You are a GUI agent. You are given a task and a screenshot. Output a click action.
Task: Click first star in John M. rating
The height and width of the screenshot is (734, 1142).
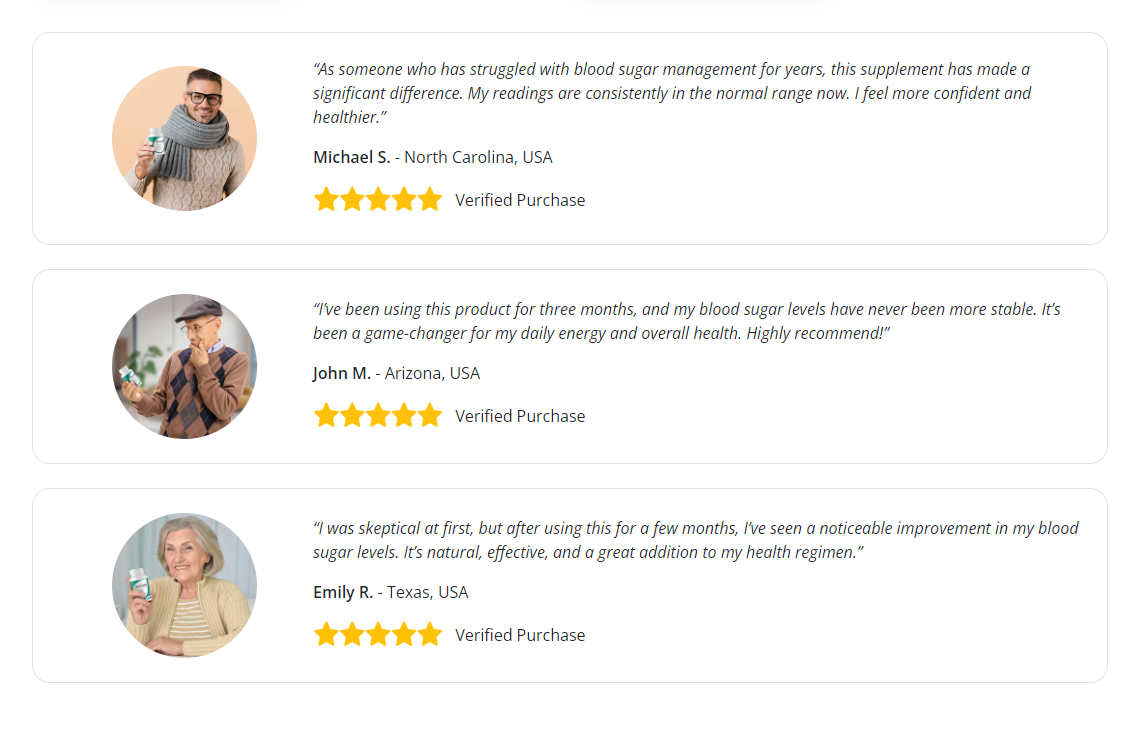click(x=326, y=415)
